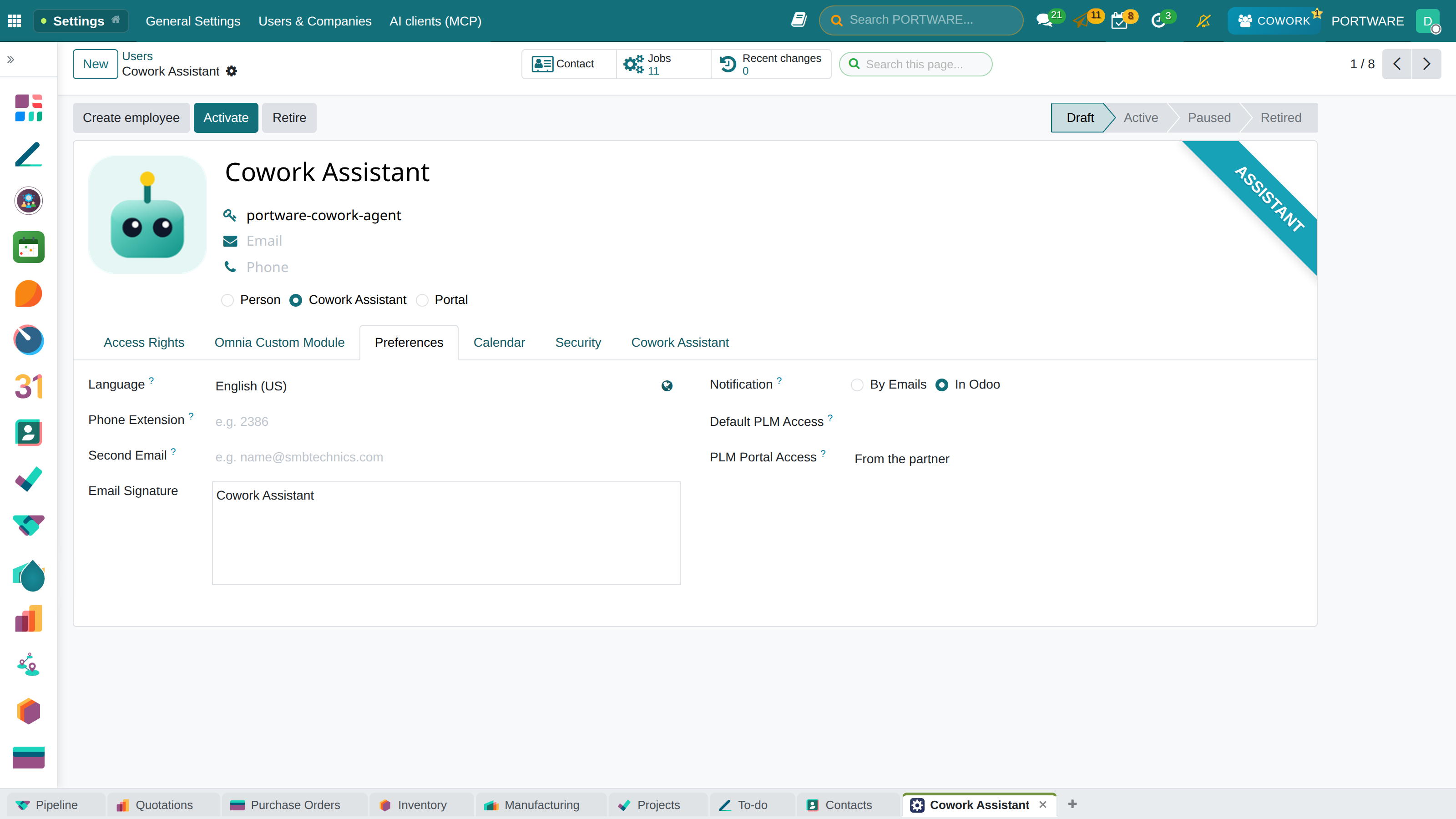Open the handshake CRM app in sidebar
The height and width of the screenshot is (819, 1456).
pyautogui.click(x=28, y=526)
